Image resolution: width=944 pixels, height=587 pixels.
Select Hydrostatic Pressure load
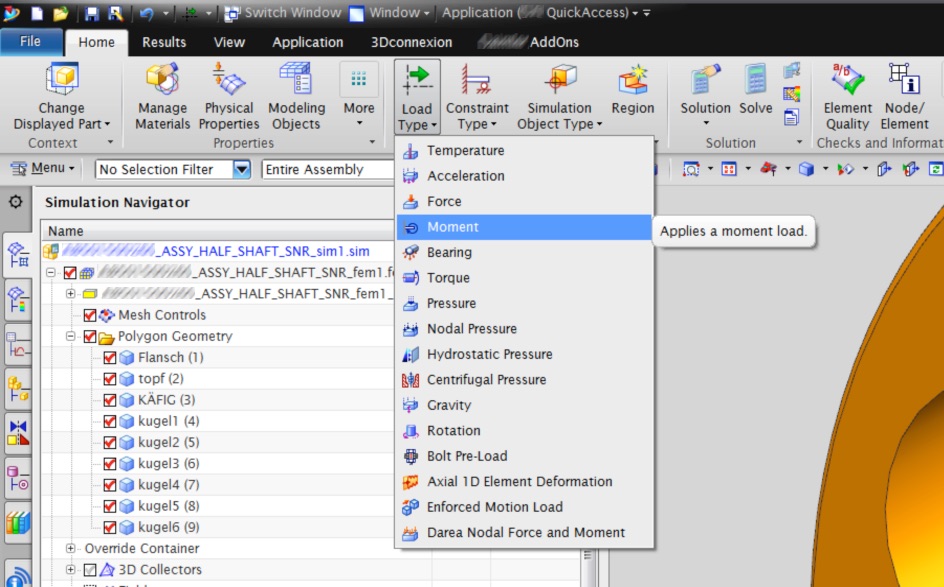tap(524, 354)
